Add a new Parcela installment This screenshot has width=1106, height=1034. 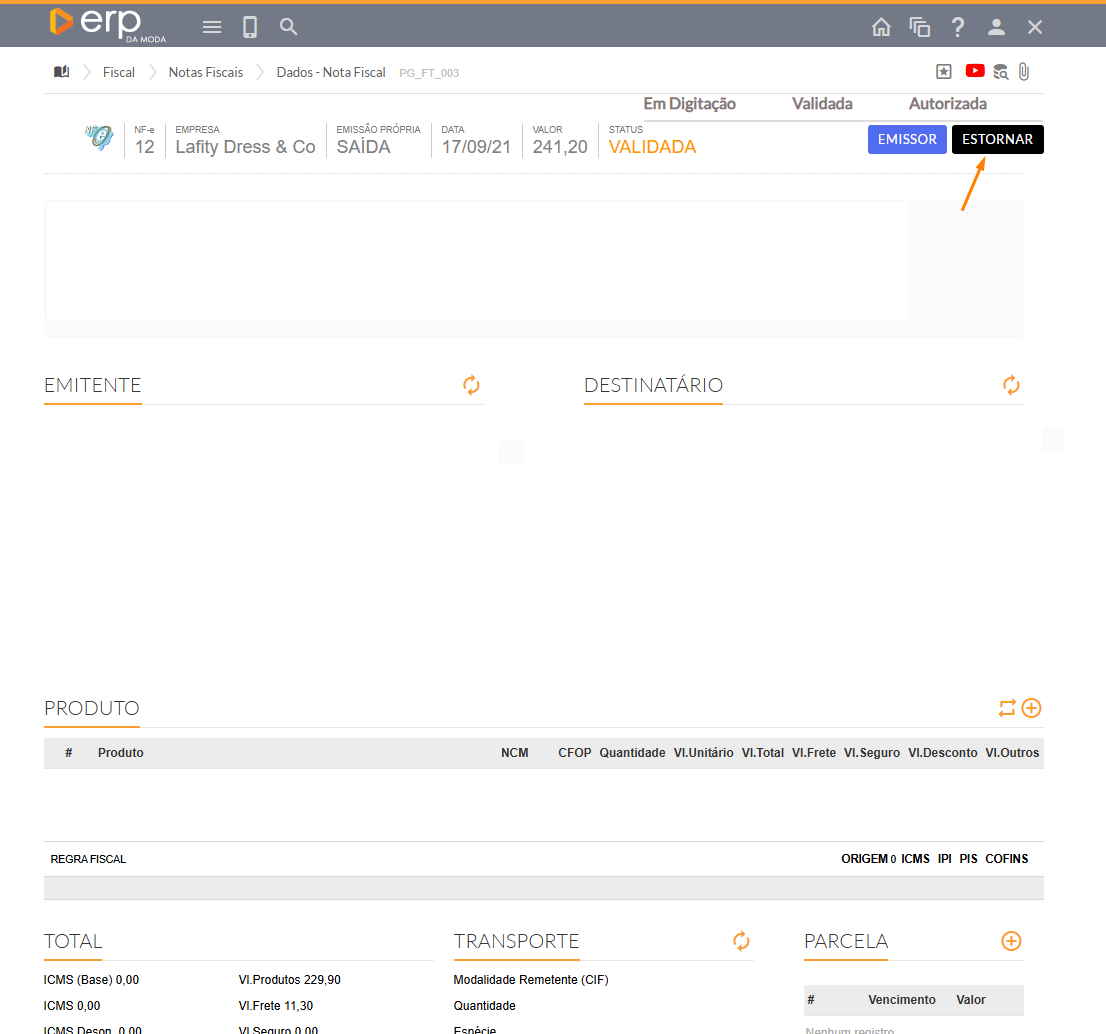pyautogui.click(x=1011, y=941)
